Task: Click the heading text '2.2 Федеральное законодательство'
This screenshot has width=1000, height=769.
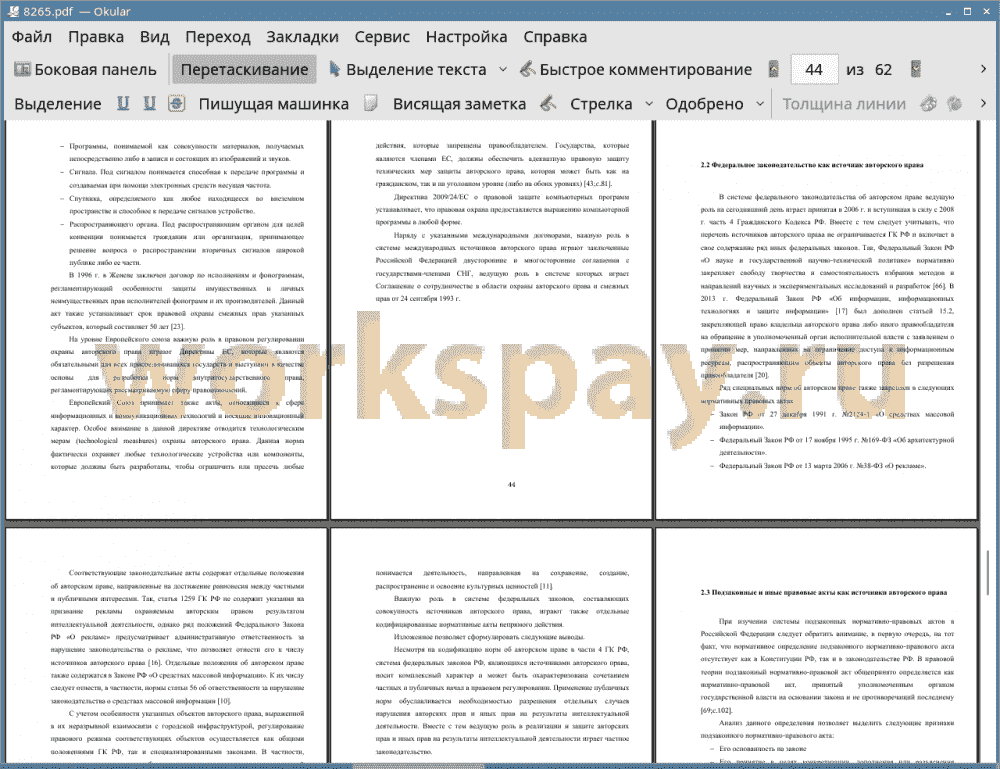Action: click(812, 165)
